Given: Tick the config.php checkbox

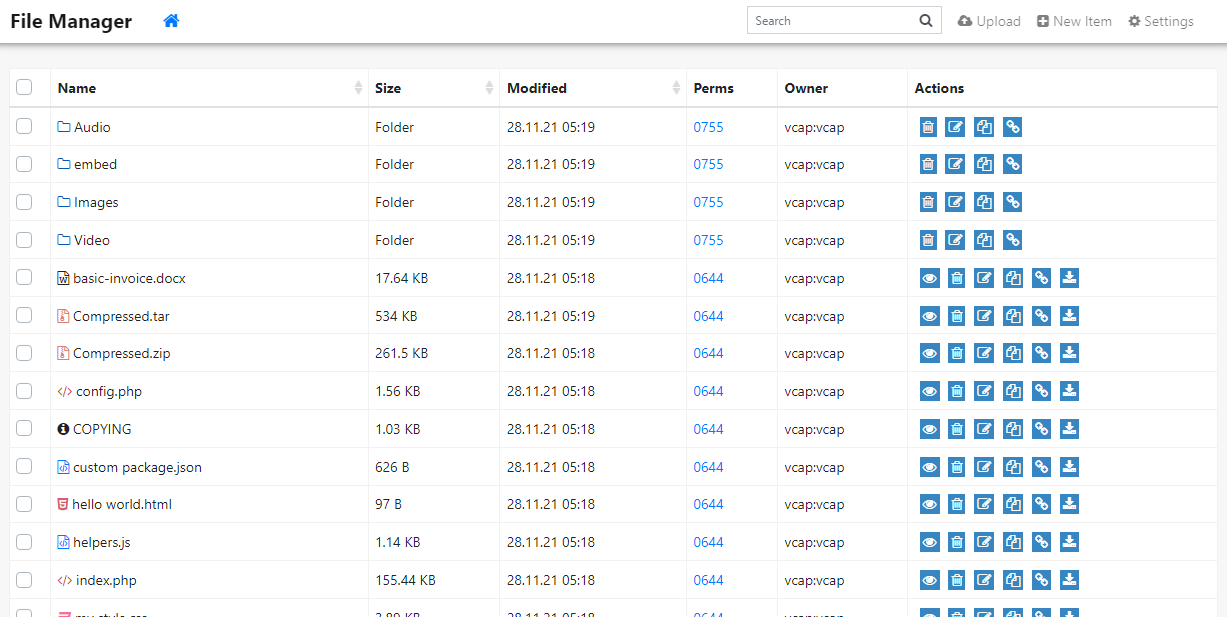Looking at the screenshot, I should [24, 390].
